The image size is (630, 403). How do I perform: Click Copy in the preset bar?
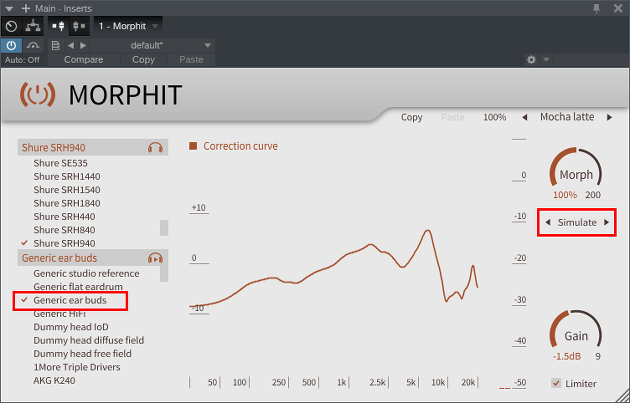143,60
